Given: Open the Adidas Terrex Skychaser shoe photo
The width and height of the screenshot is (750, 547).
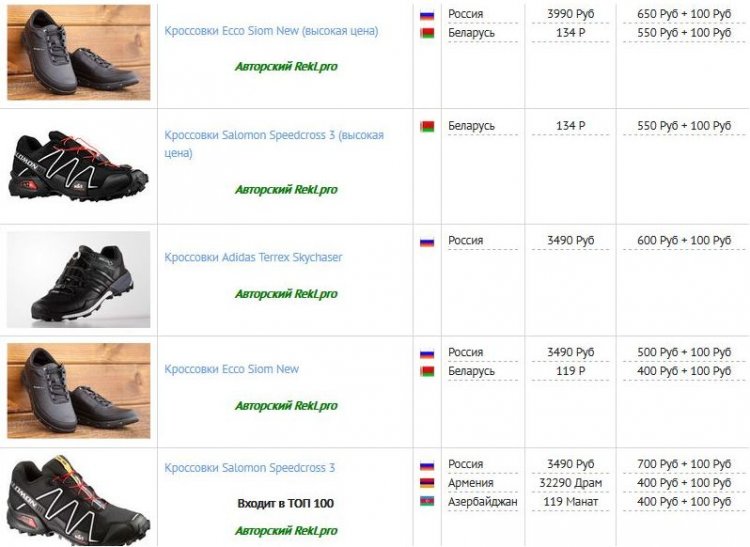Looking at the screenshot, I should (x=79, y=279).
